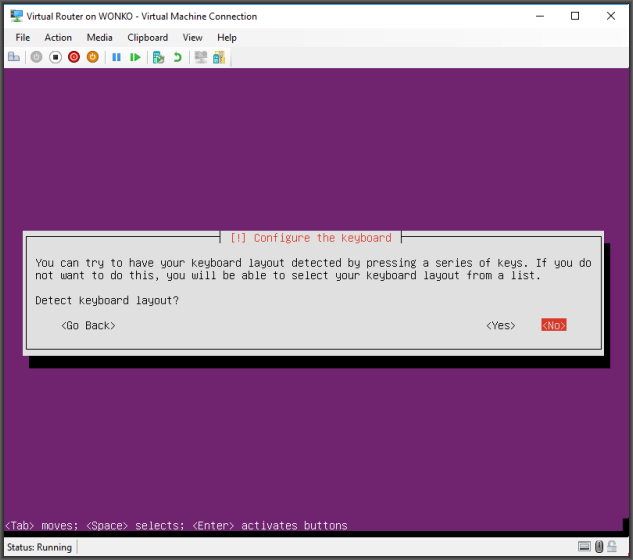The image size is (633, 560).
Task: Create a checkpoint using toolbar icon
Action: (159, 57)
